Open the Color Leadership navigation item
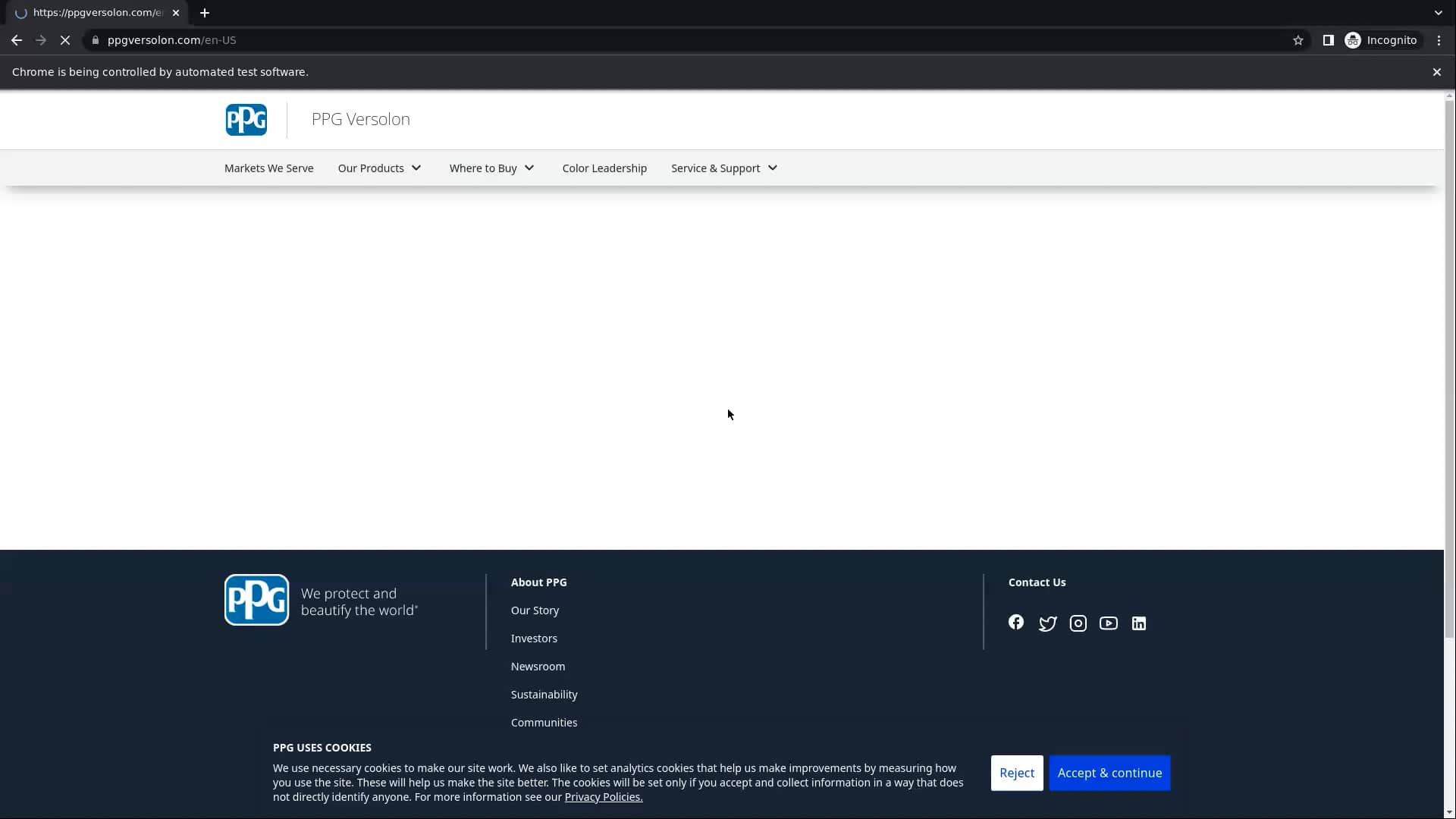The height and width of the screenshot is (819, 1456). coord(604,168)
